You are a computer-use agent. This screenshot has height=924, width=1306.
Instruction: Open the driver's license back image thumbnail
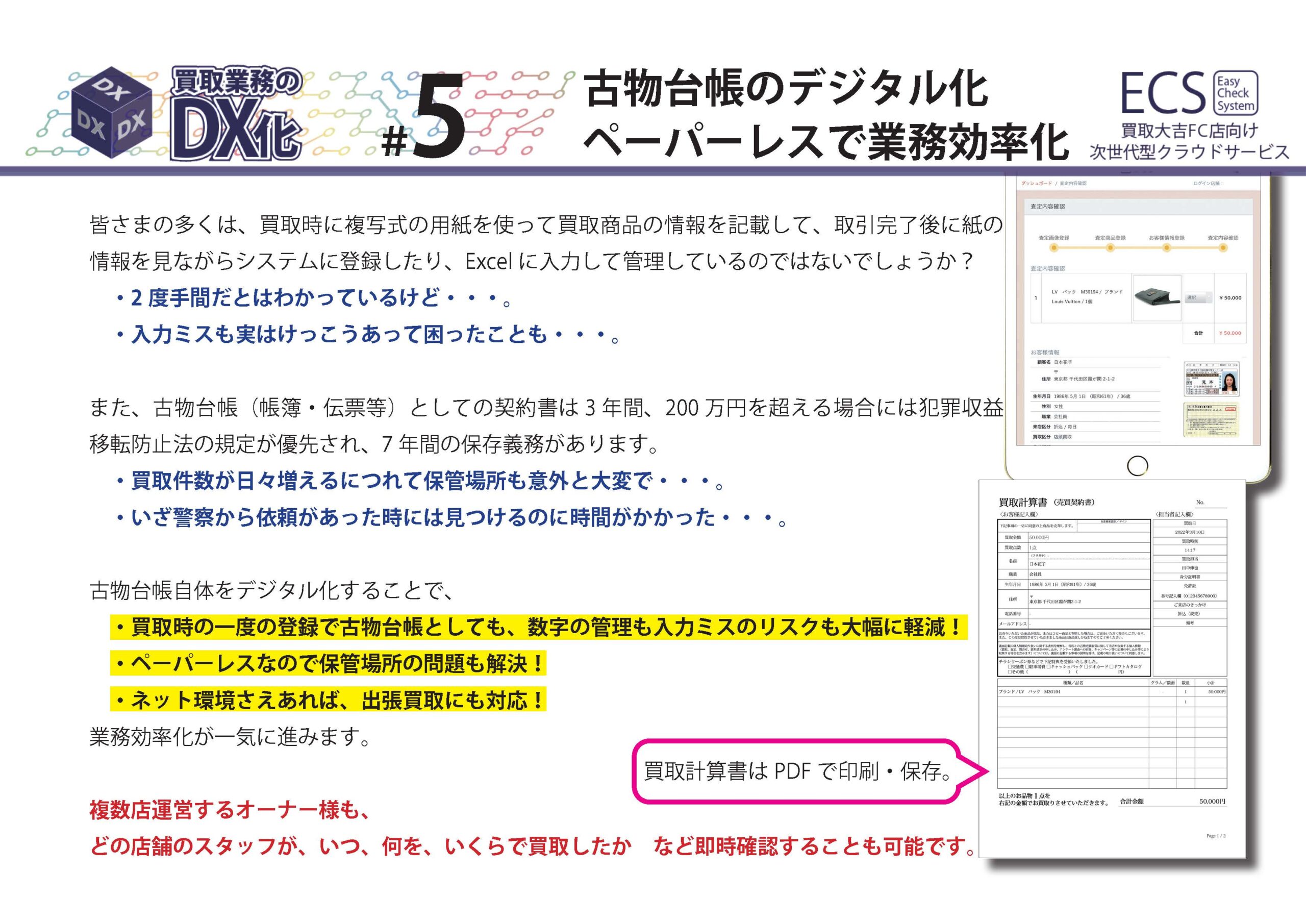point(1211,420)
